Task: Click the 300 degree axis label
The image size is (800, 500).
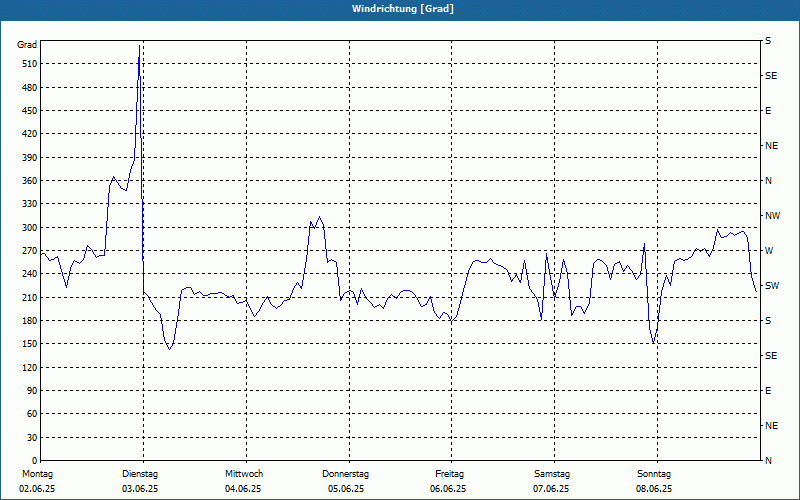Action: pyautogui.click(x=30, y=227)
